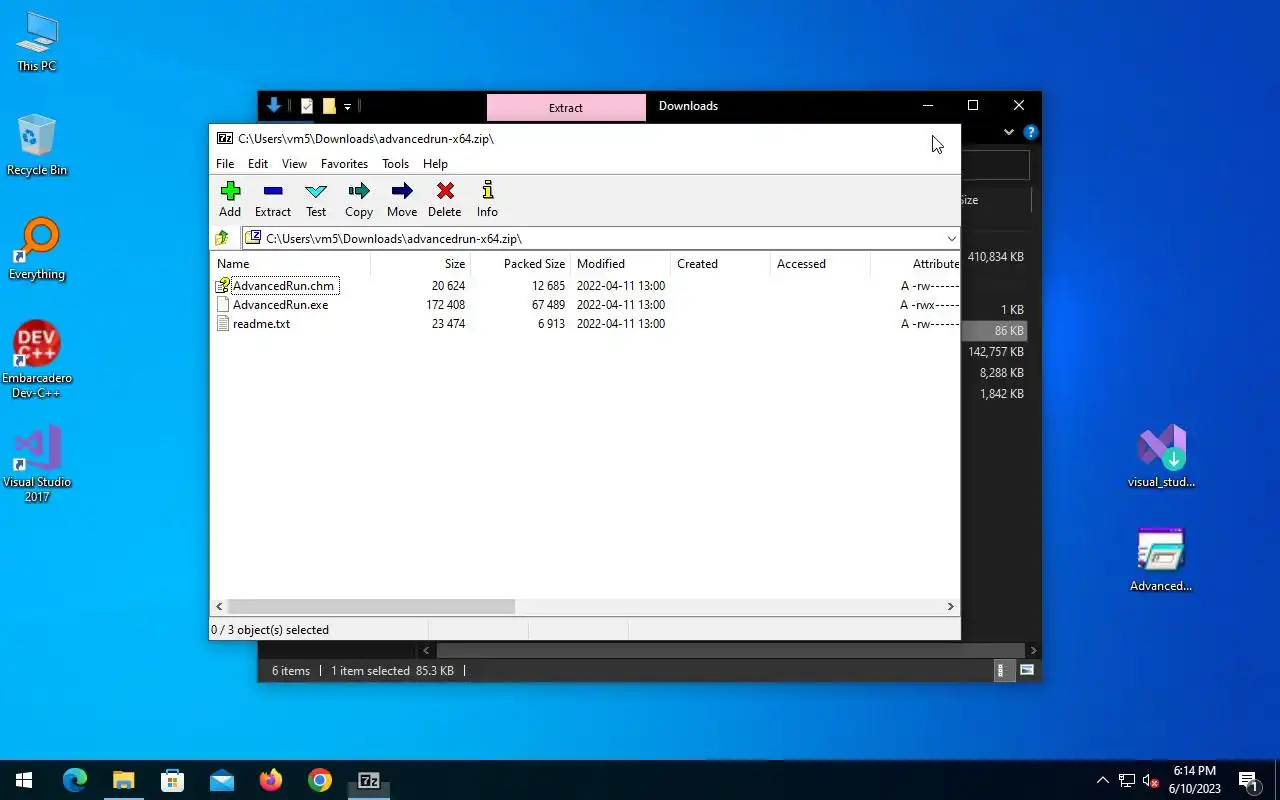
Task: Go up one folder level with the arrow icon
Action: click(222, 238)
